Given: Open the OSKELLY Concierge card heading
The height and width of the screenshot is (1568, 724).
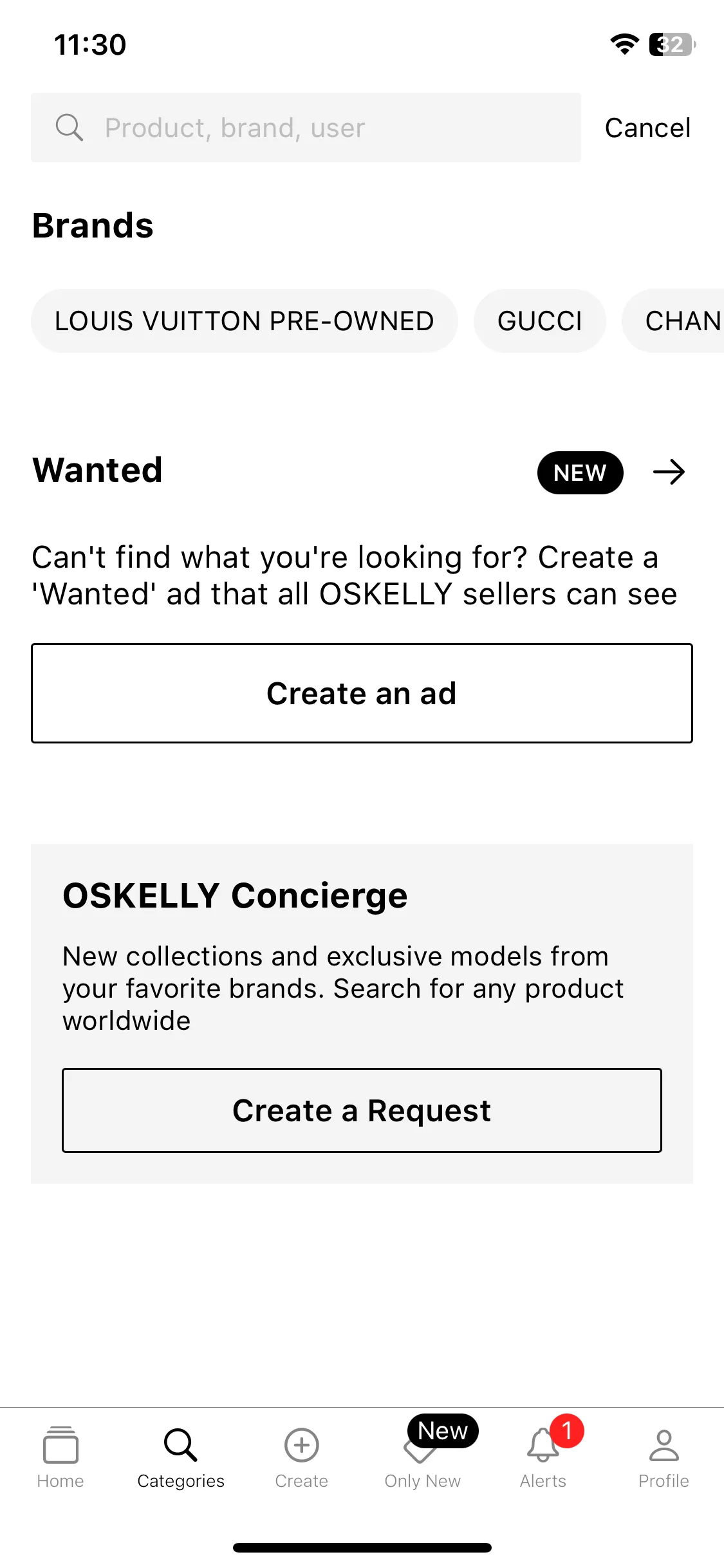Looking at the screenshot, I should point(235,895).
